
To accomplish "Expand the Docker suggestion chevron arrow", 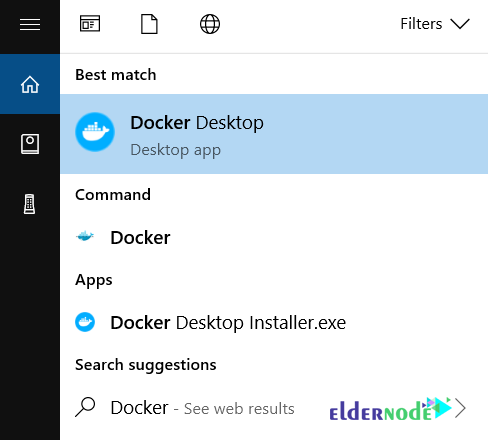I will [460, 408].
